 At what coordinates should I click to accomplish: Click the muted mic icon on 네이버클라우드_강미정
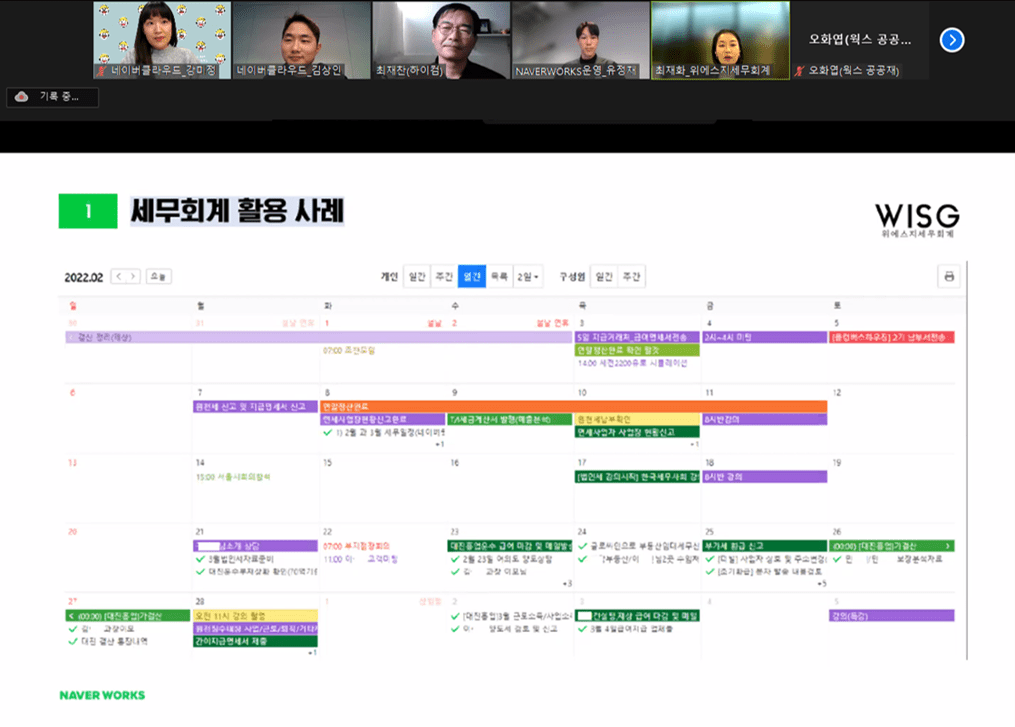click(x=102, y=70)
